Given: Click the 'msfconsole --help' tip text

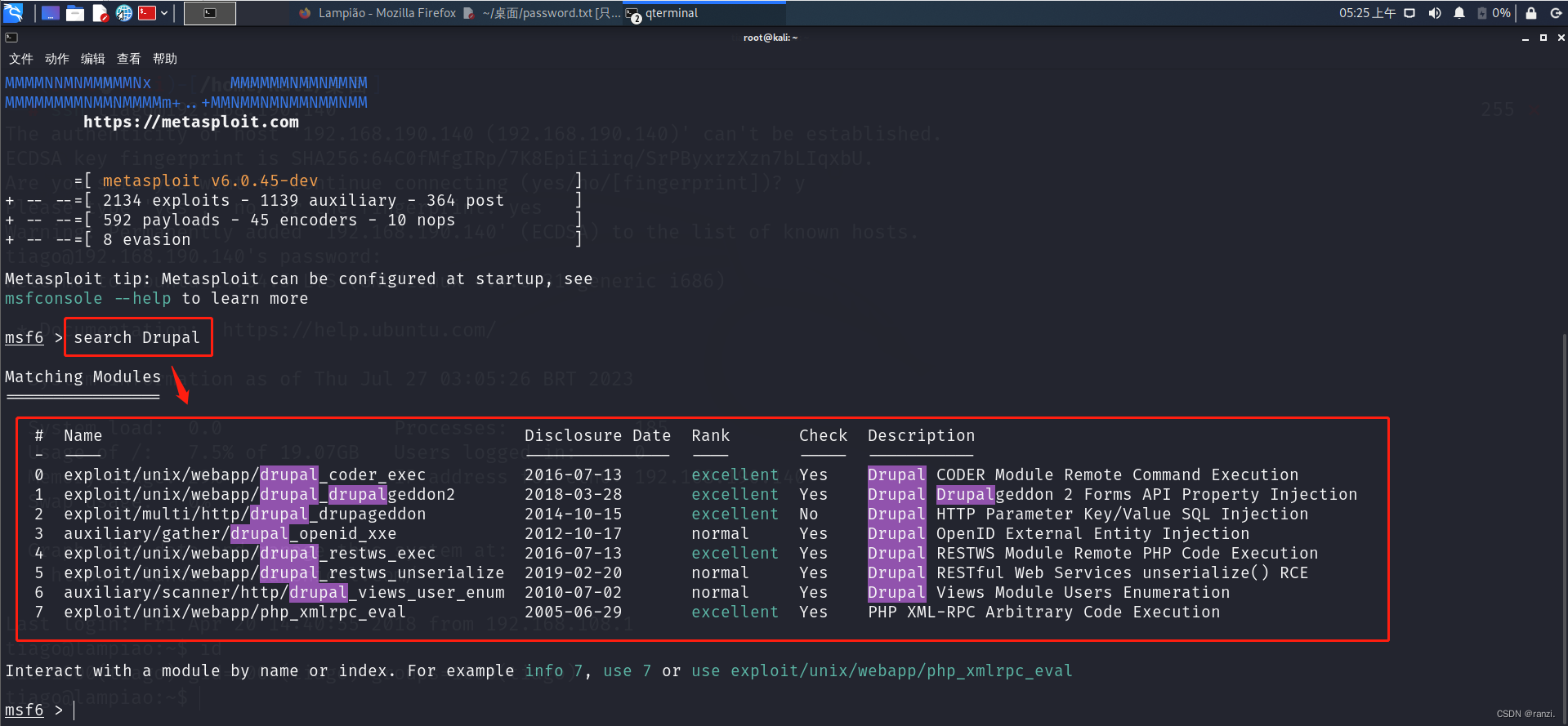Looking at the screenshot, I should [88, 298].
